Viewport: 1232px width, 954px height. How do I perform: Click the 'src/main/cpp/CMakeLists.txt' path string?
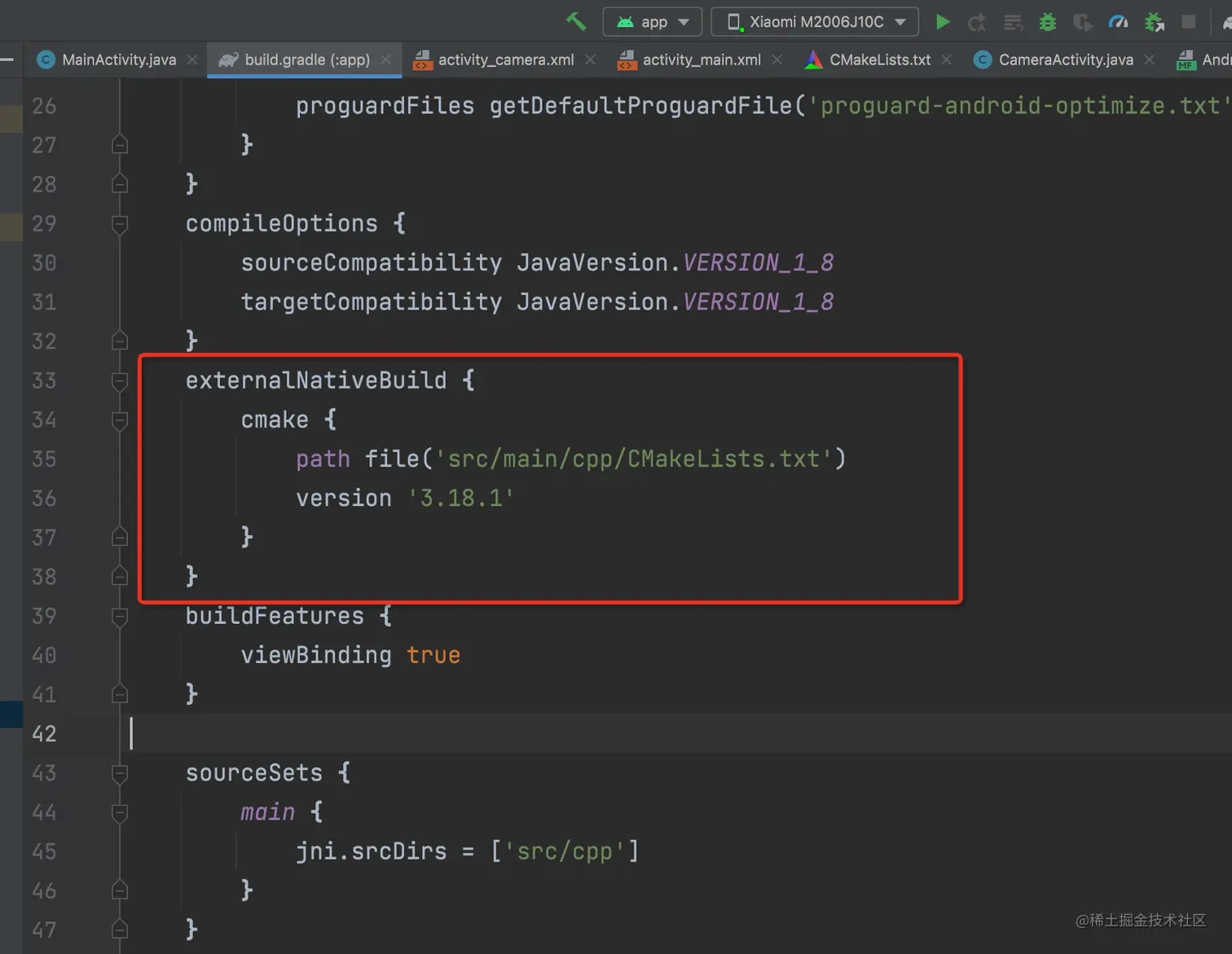click(x=633, y=459)
